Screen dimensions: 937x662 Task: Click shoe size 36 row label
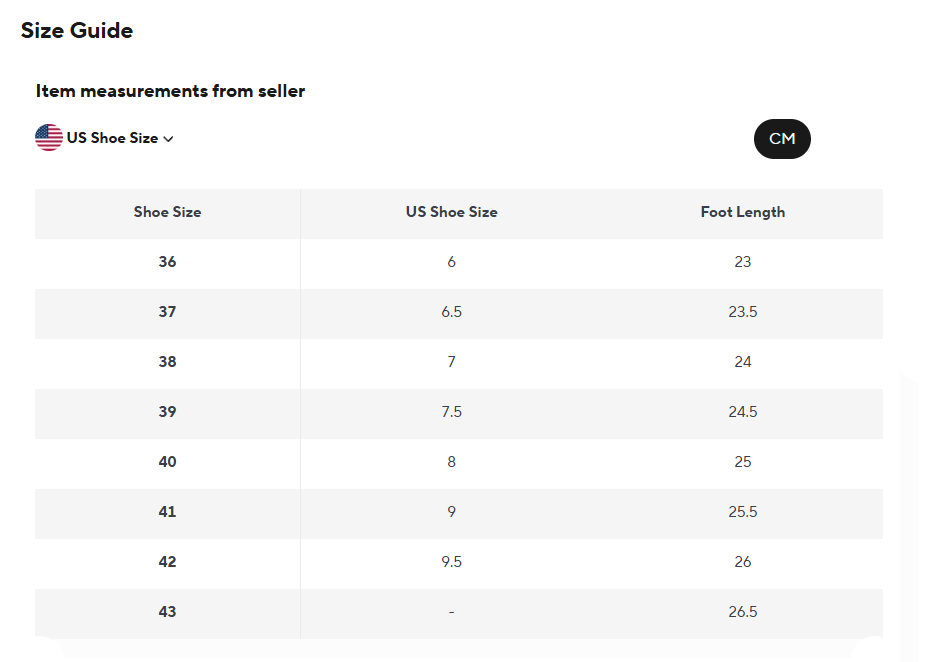pyautogui.click(x=167, y=262)
